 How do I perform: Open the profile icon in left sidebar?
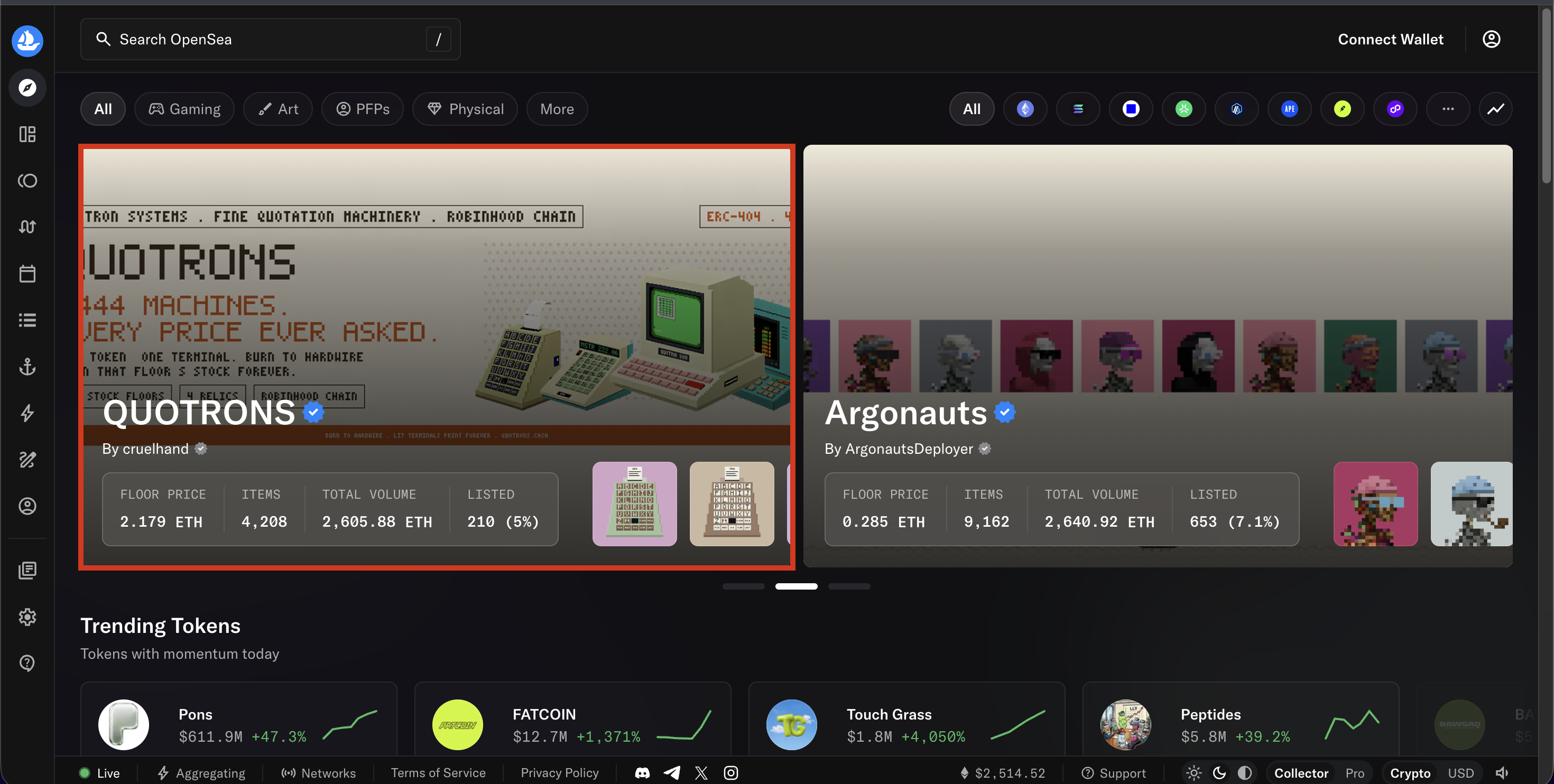coord(27,506)
